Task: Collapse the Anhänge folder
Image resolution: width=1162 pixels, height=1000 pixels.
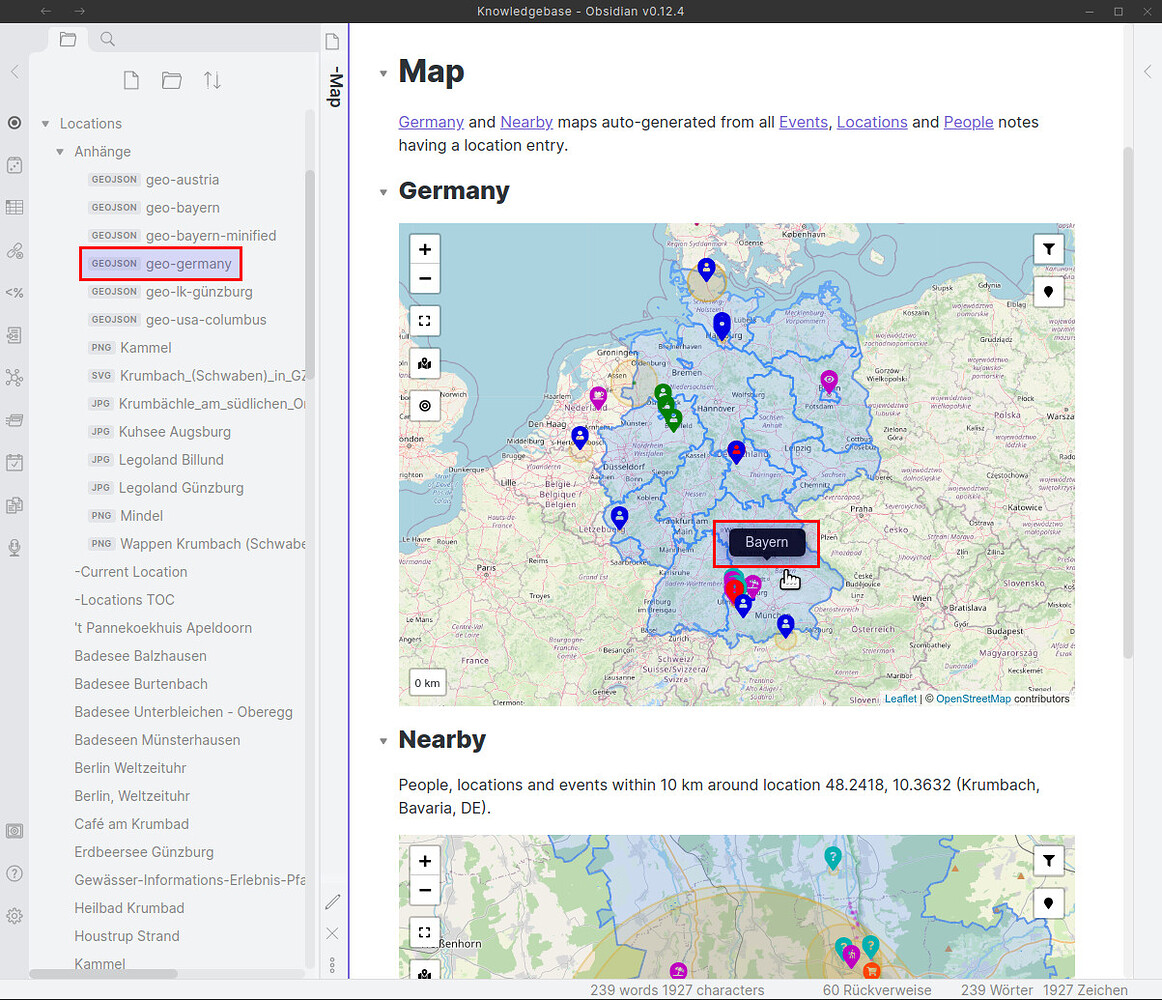Action: pyautogui.click(x=60, y=151)
